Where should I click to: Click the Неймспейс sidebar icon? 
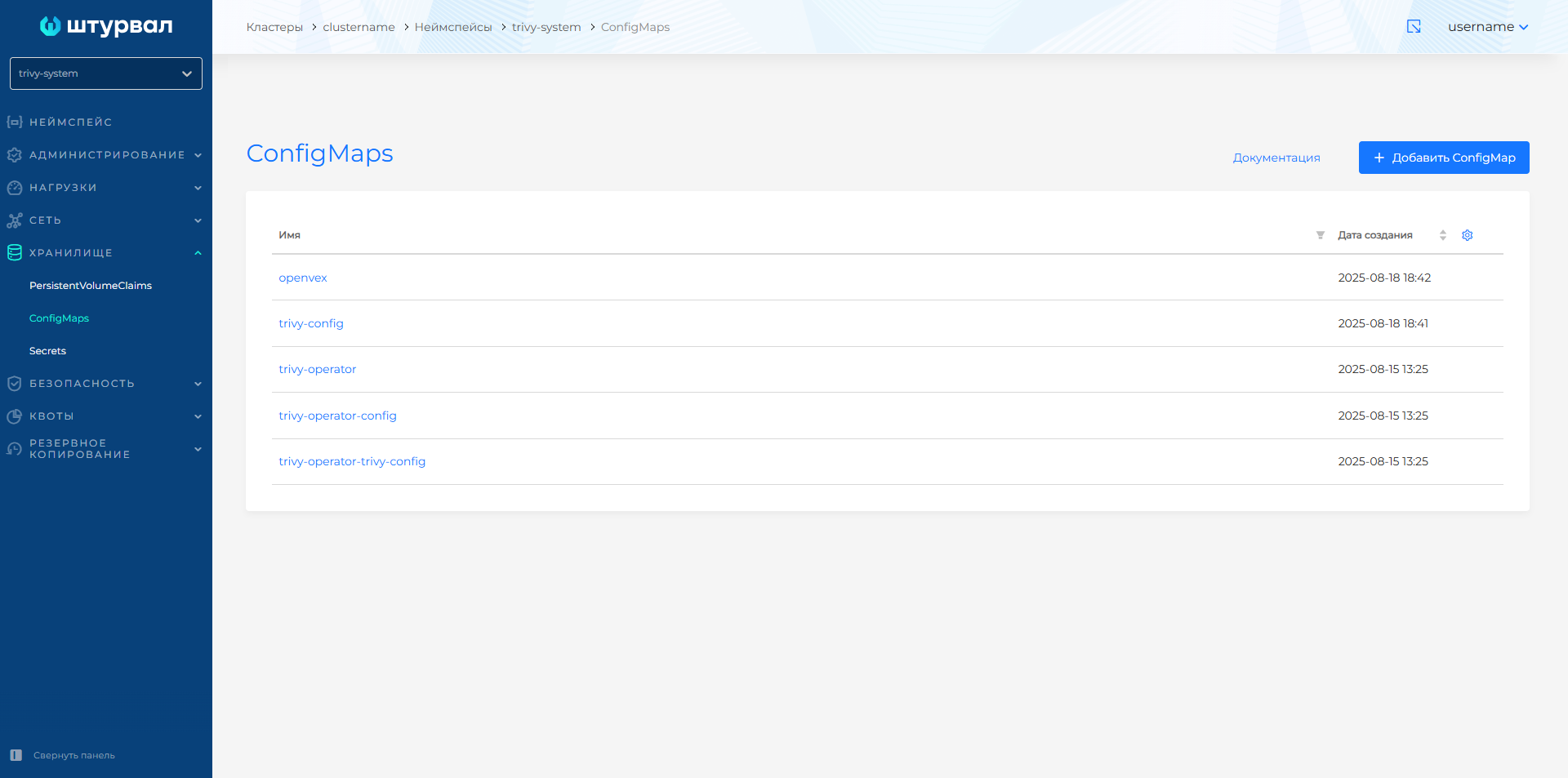click(15, 122)
